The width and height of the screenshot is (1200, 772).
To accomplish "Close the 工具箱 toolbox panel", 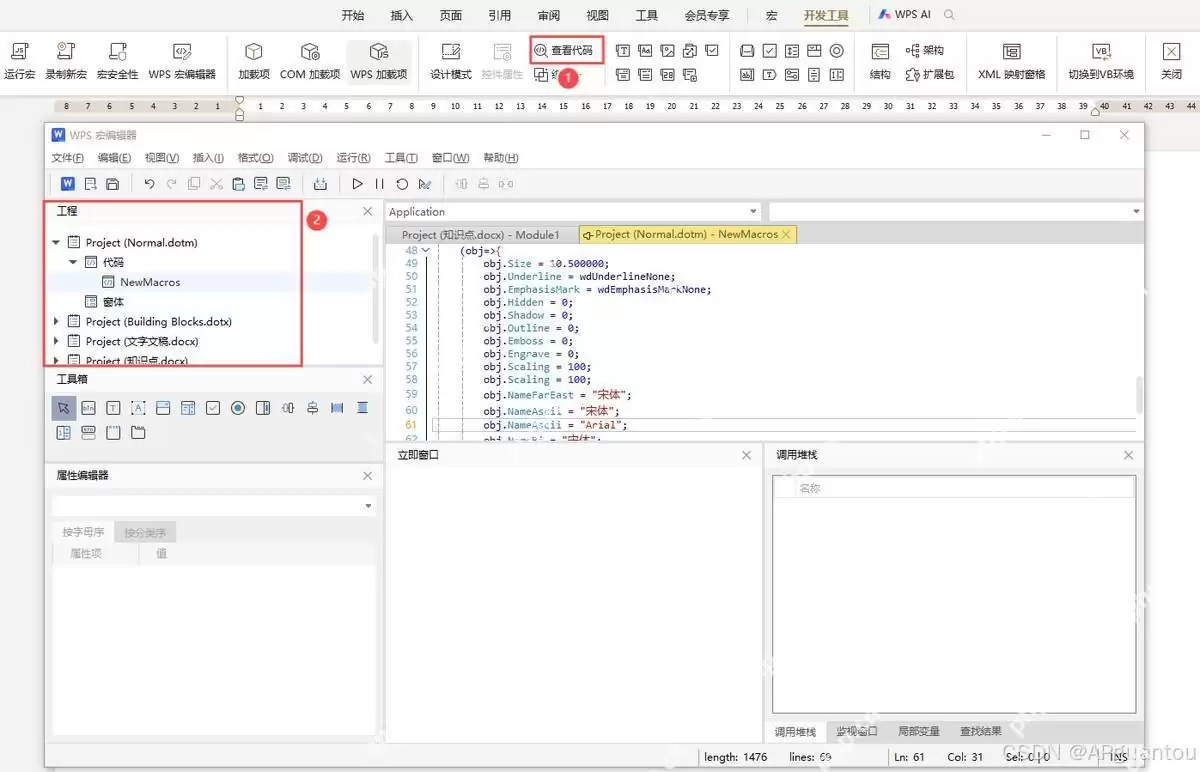I will coord(367,380).
